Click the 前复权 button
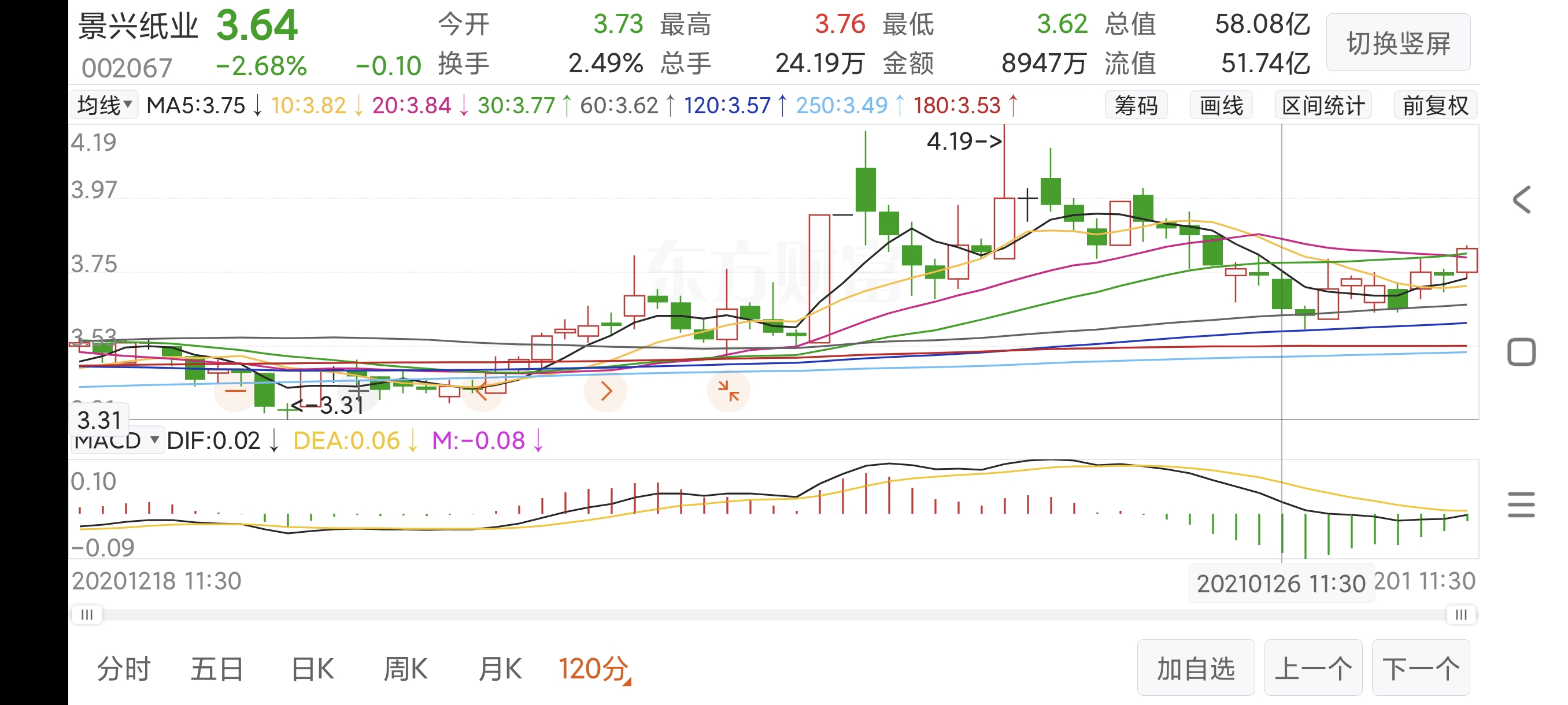The image size is (1568, 705). [x=1435, y=105]
